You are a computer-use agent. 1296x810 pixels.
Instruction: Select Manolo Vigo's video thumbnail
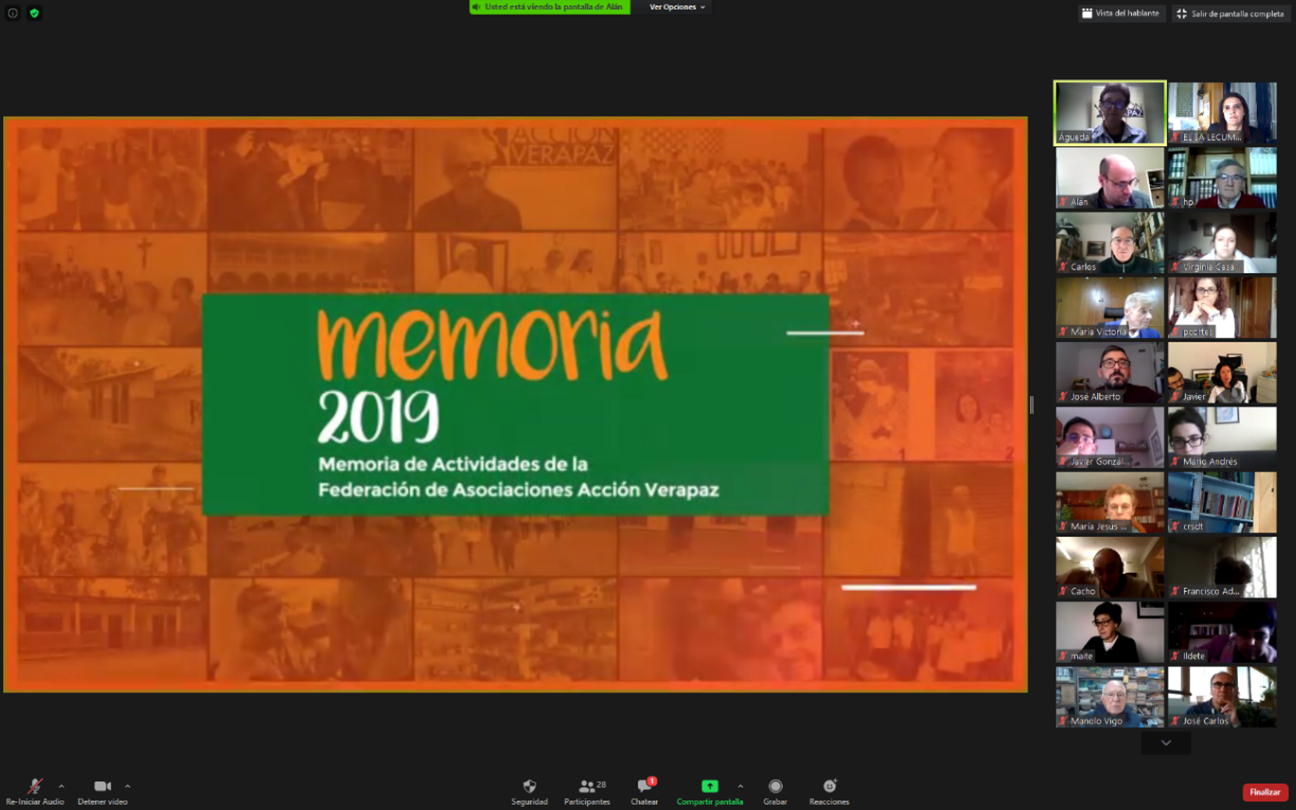tap(1110, 697)
